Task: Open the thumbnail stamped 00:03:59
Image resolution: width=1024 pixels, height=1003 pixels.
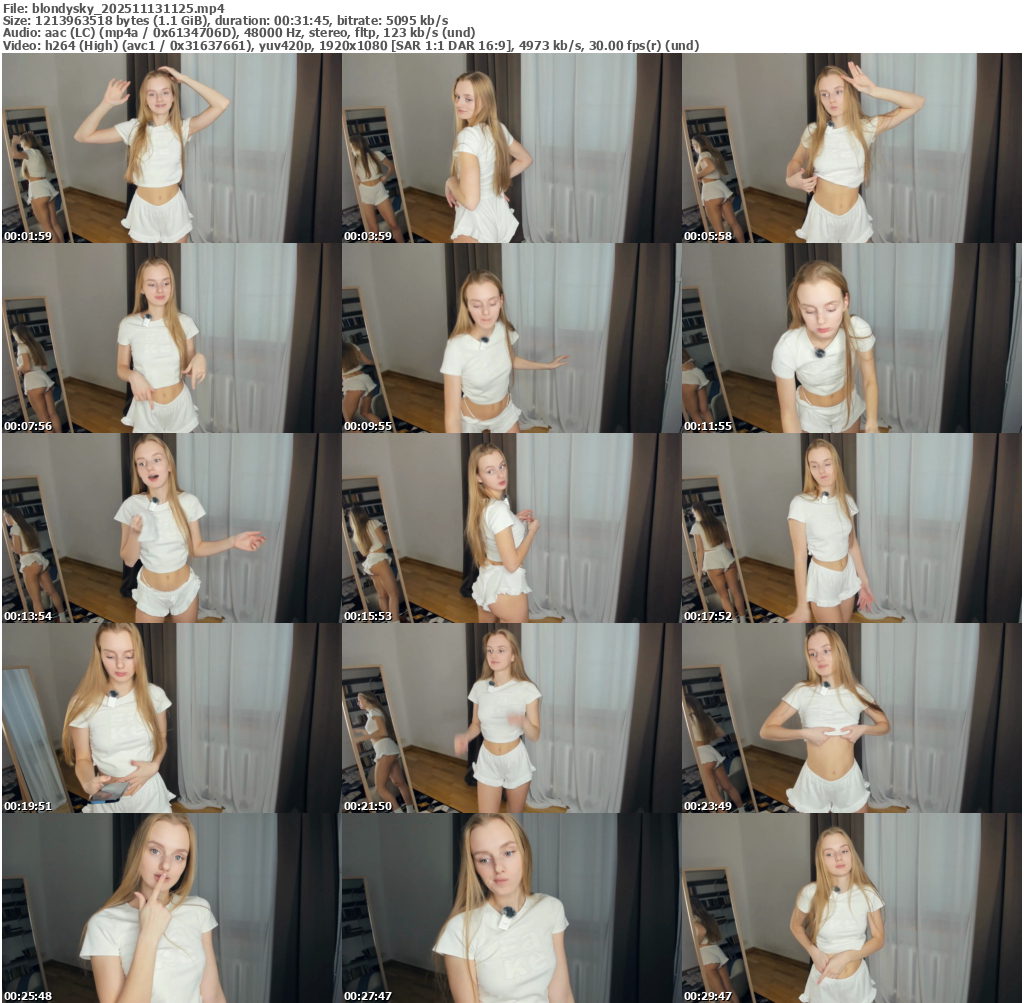Action: tap(511, 148)
